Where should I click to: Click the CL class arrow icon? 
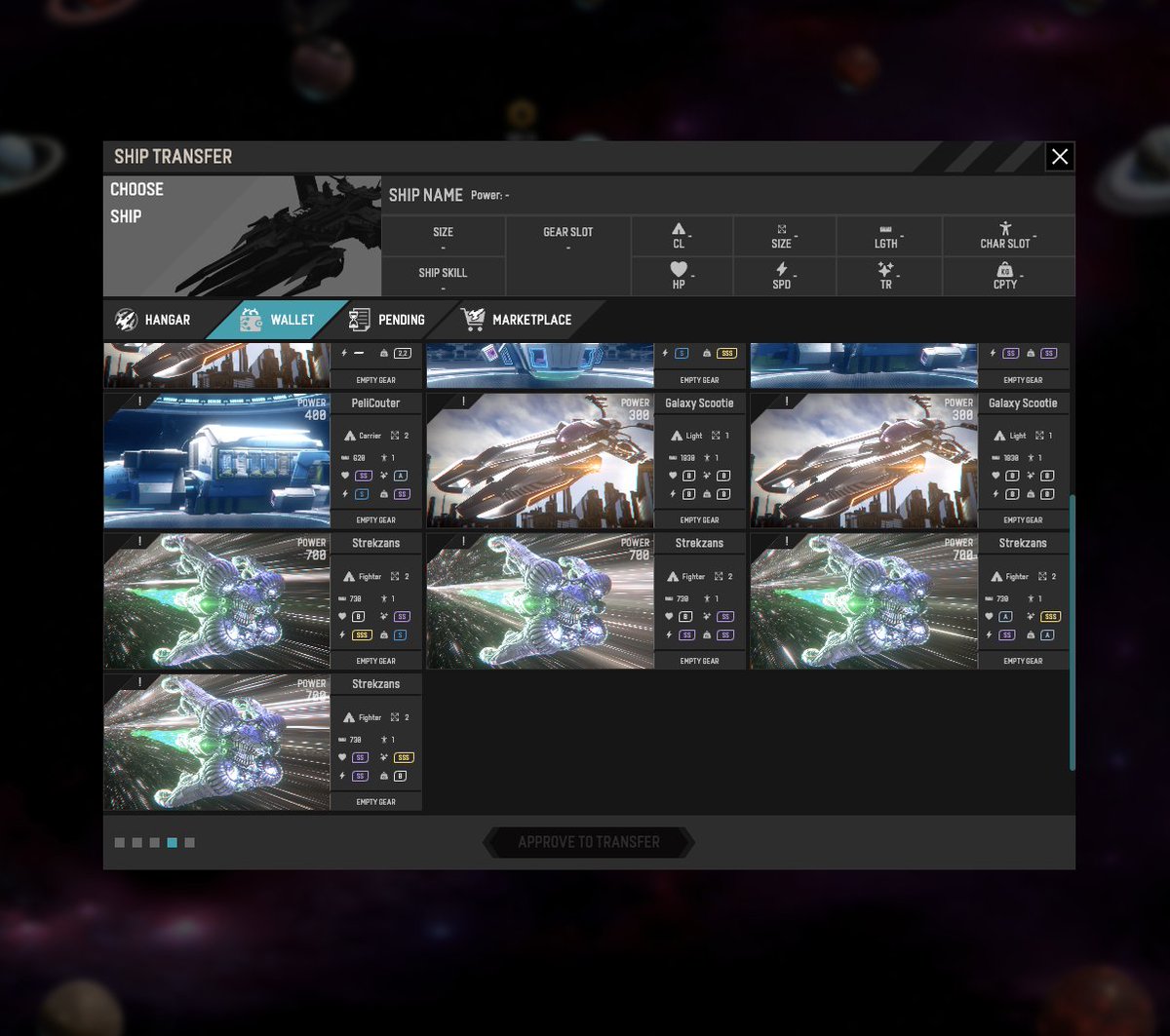pyautogui.click(x=679, y=230)
